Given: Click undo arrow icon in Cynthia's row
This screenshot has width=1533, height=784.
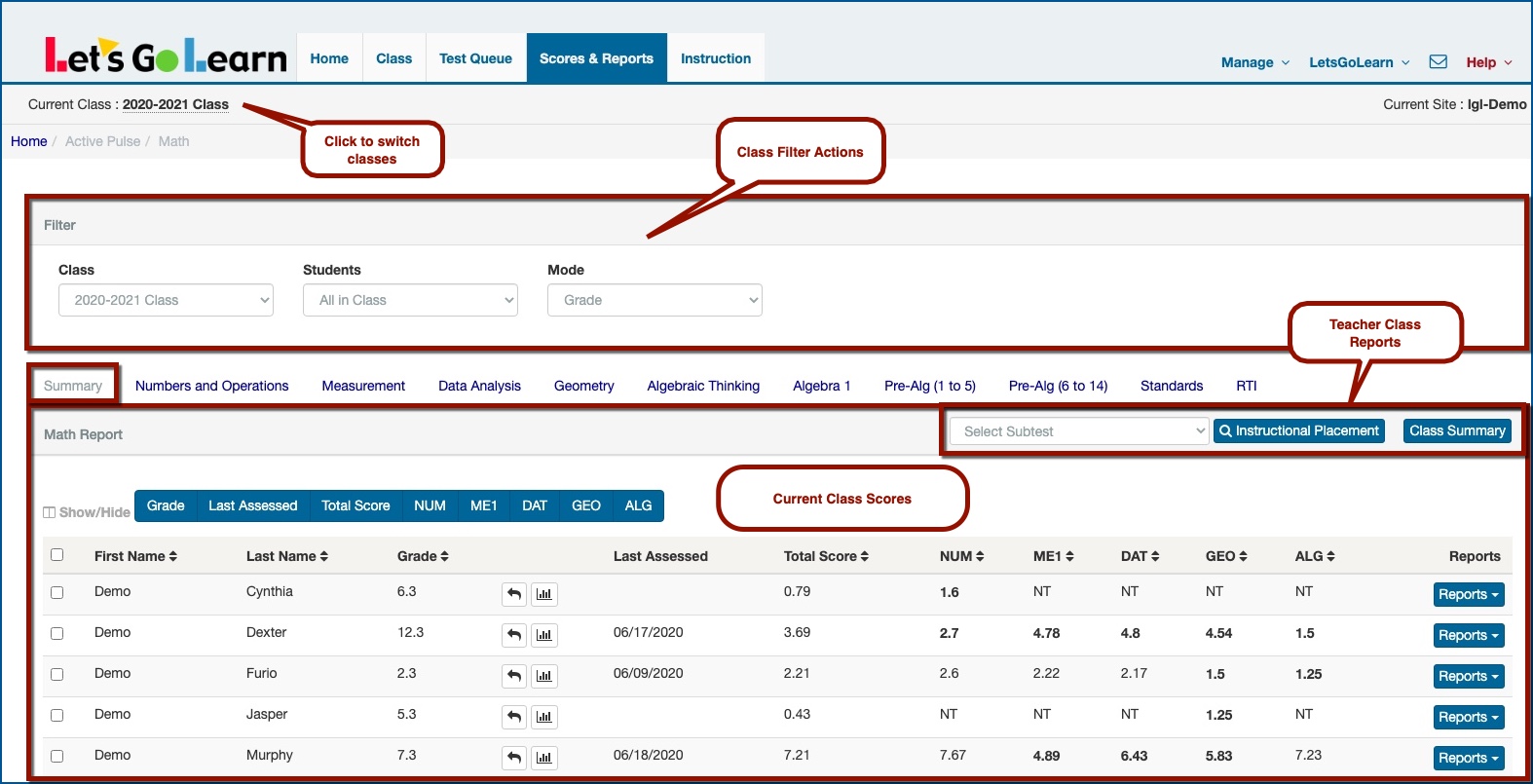Looking at the screenshot, I should pos(514,594).
